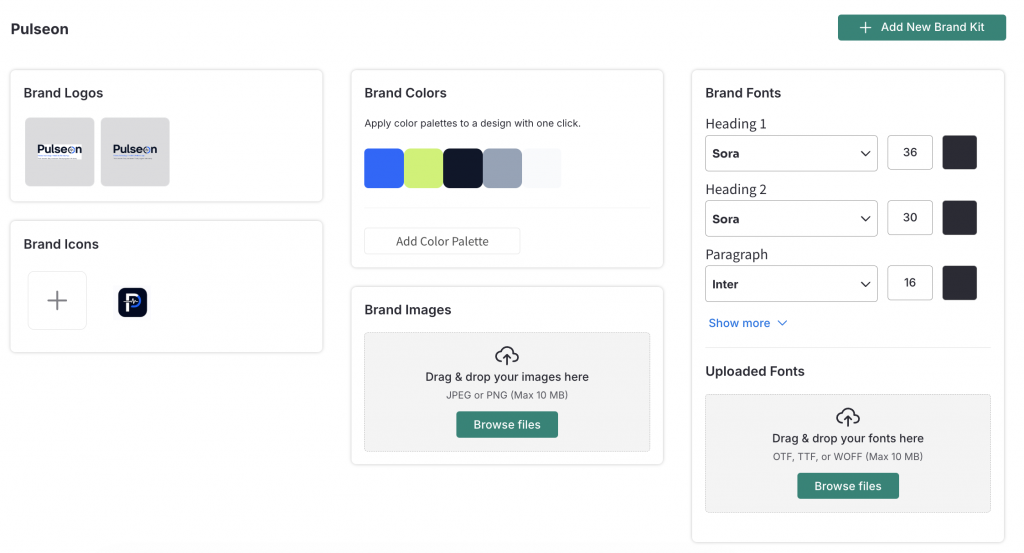Pick the near-white brand color swatch

point(542,168)
